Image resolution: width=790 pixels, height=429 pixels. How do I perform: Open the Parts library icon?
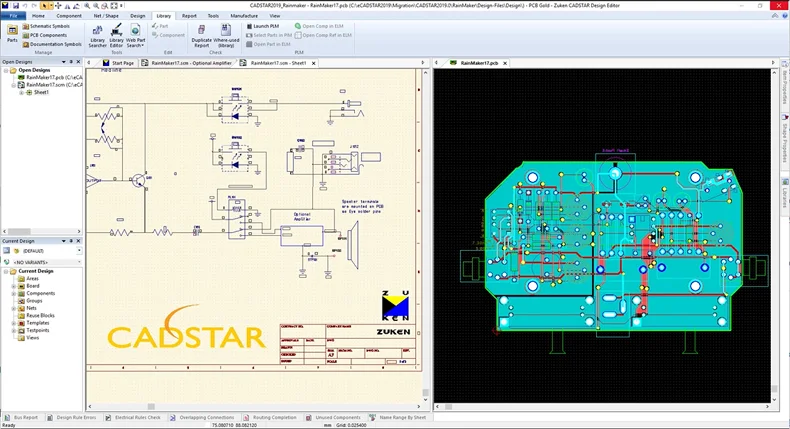[x=12, y=34]
